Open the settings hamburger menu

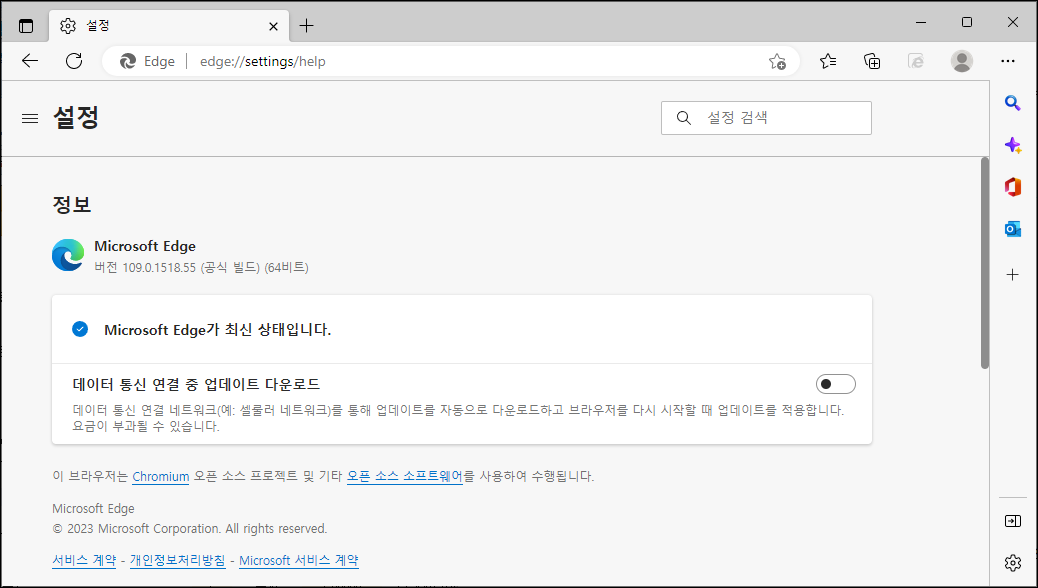[30, 119]
